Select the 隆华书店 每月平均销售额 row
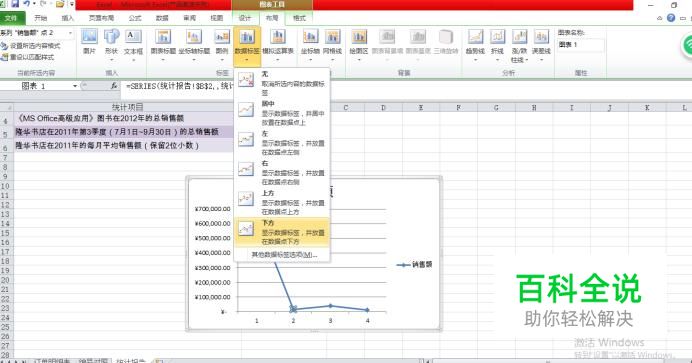The image size is (692, 363). [x=124, y=145]
